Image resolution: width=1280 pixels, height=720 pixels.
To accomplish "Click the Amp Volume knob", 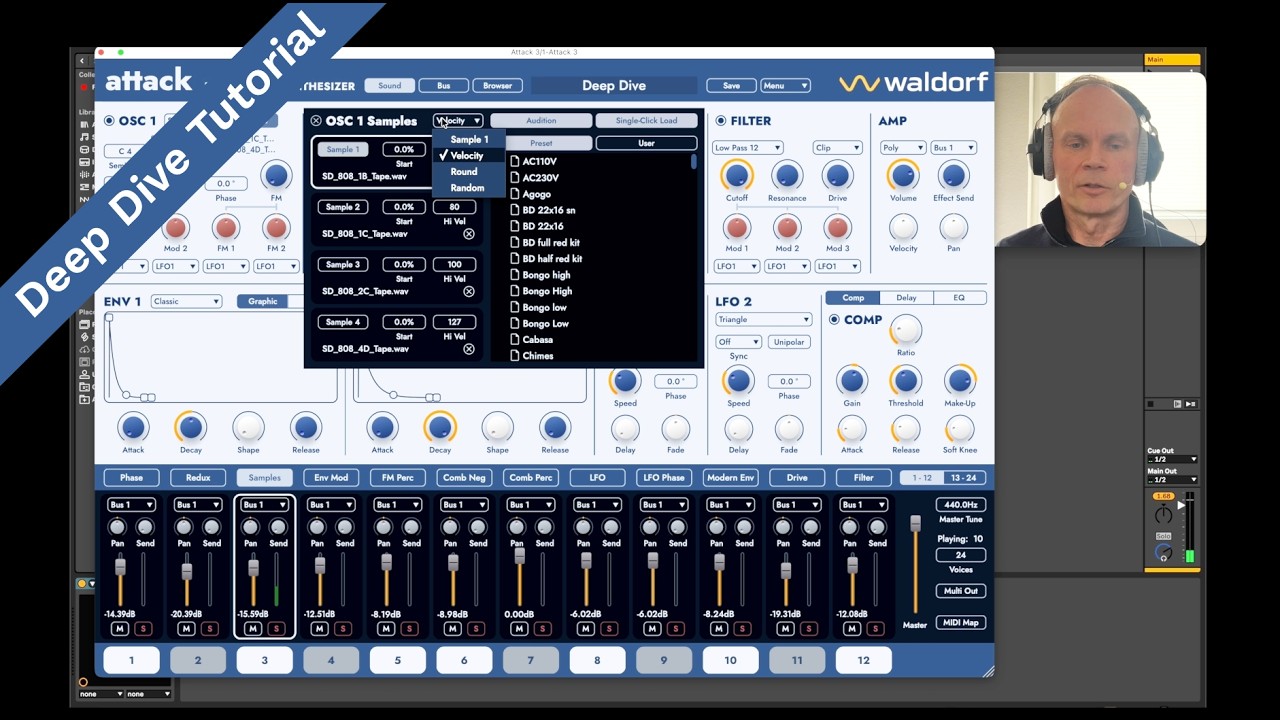I will (x=903, y=176).
